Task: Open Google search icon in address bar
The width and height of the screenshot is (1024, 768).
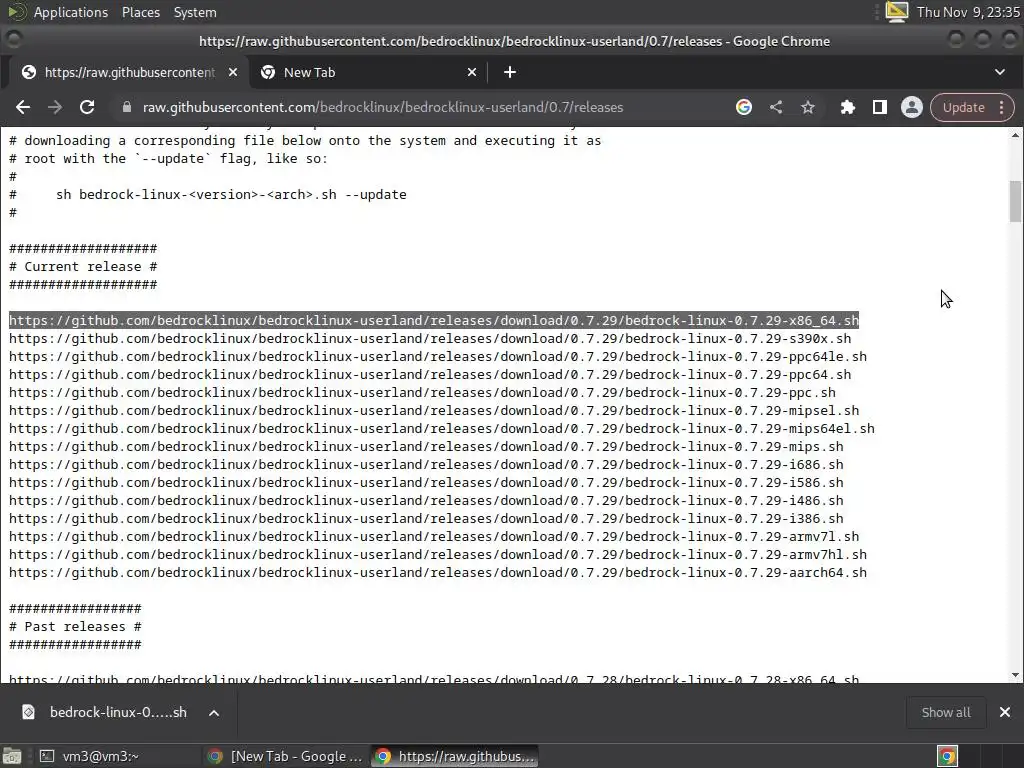Action: [x=744, y=108]
